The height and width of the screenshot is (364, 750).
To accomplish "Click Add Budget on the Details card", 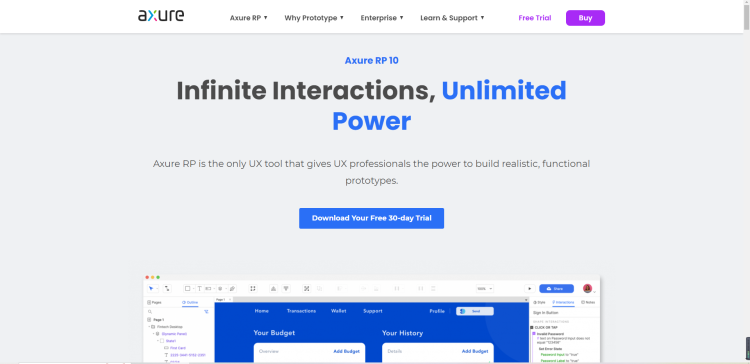I will (x=475, y=351).
